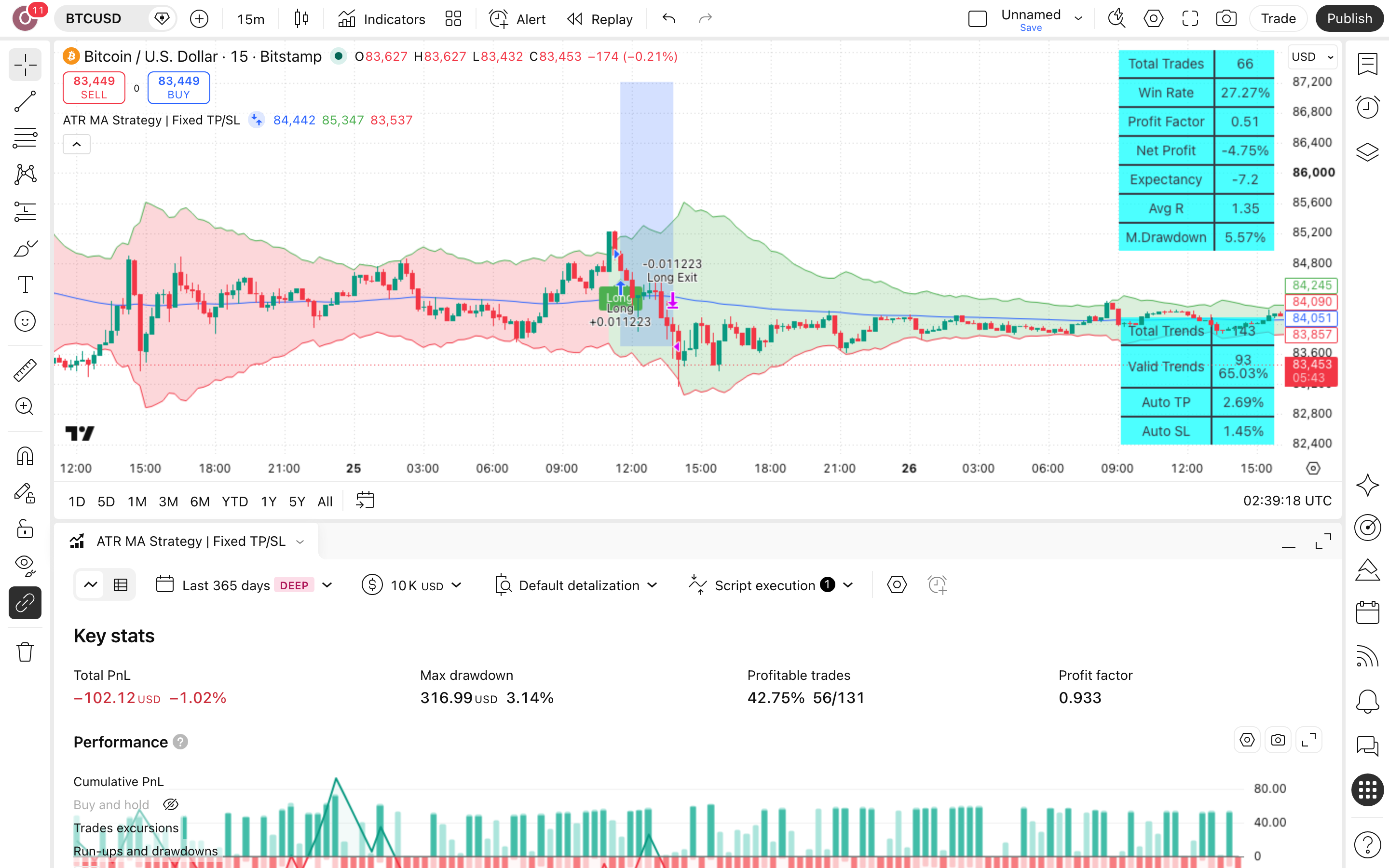Screen dimensions: 1389x868
Task: Change the 15m interval selector
Action: tap(251, 19)
